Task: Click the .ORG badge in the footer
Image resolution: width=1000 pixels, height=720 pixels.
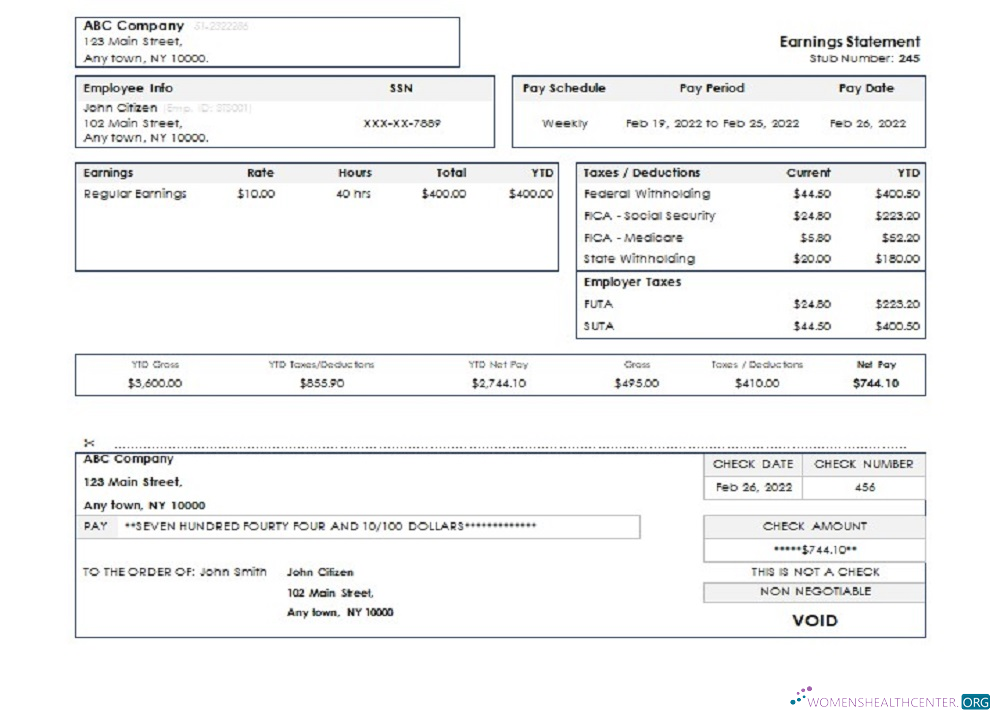Action: coord(975,700)
